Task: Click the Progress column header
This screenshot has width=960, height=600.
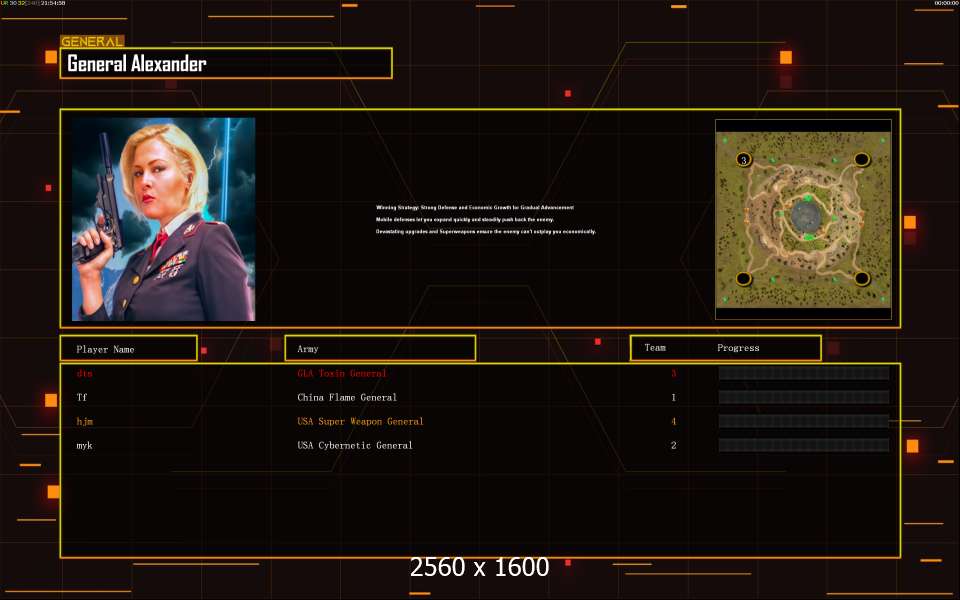Action: pos(738,348)
